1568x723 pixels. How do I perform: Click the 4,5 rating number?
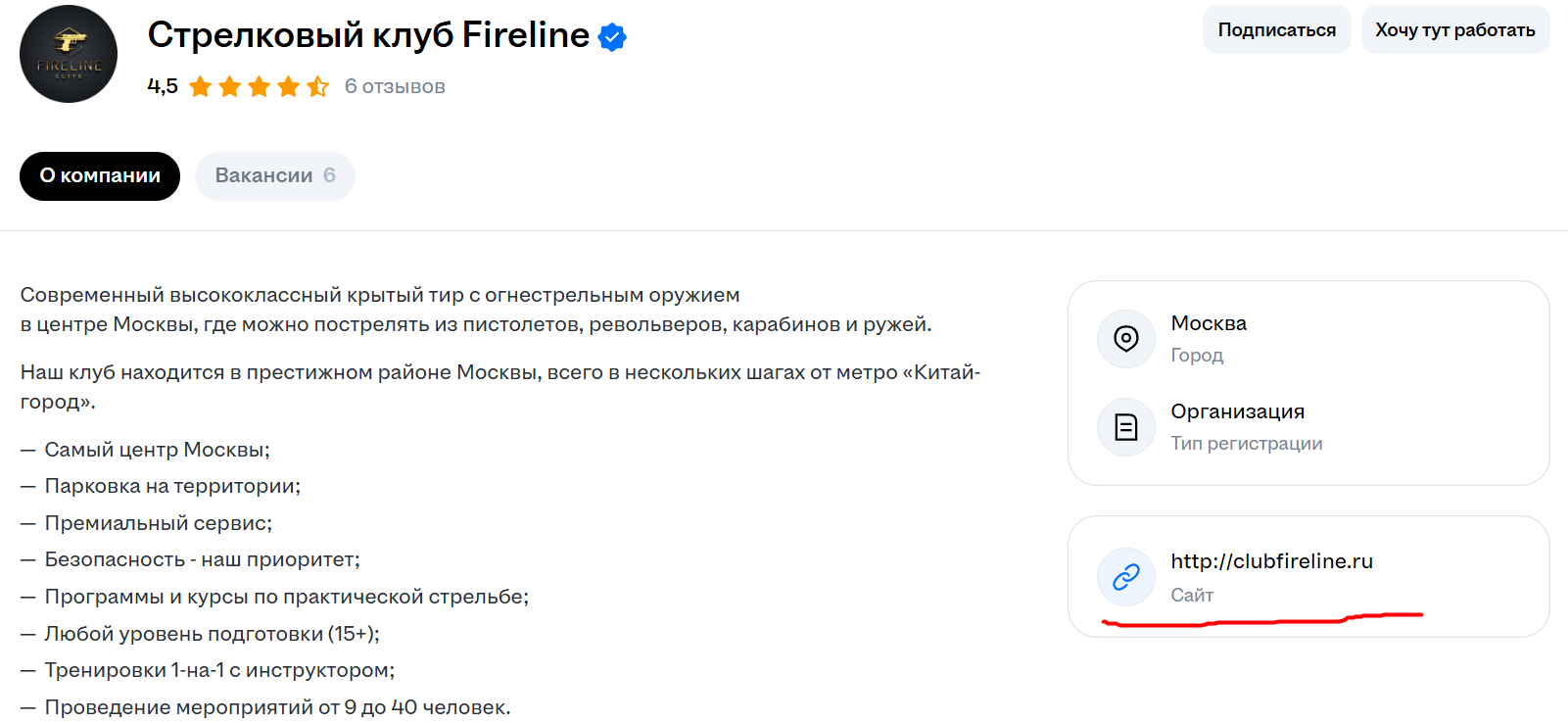[163, 87]
